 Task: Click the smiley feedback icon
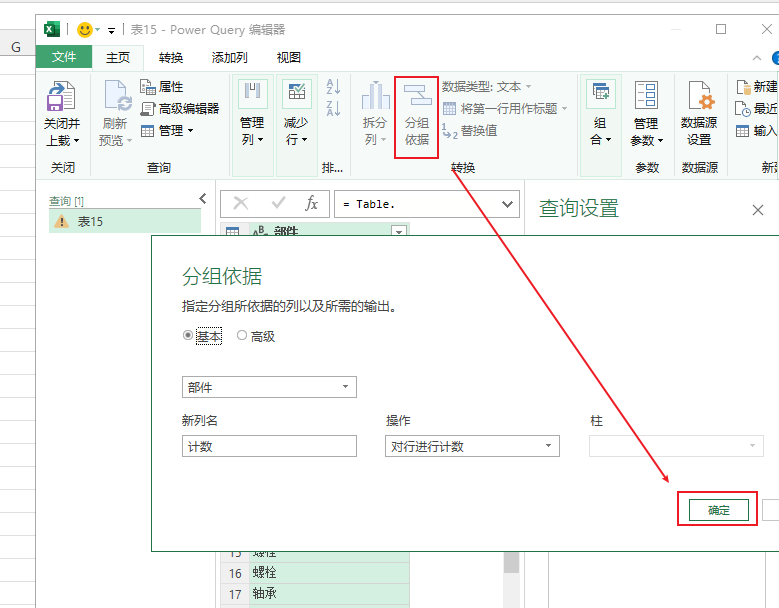click(85, 30)
